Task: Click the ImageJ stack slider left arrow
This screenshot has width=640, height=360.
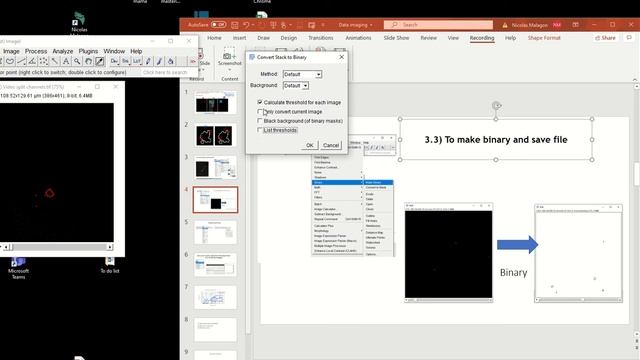Action: point(6,247)
